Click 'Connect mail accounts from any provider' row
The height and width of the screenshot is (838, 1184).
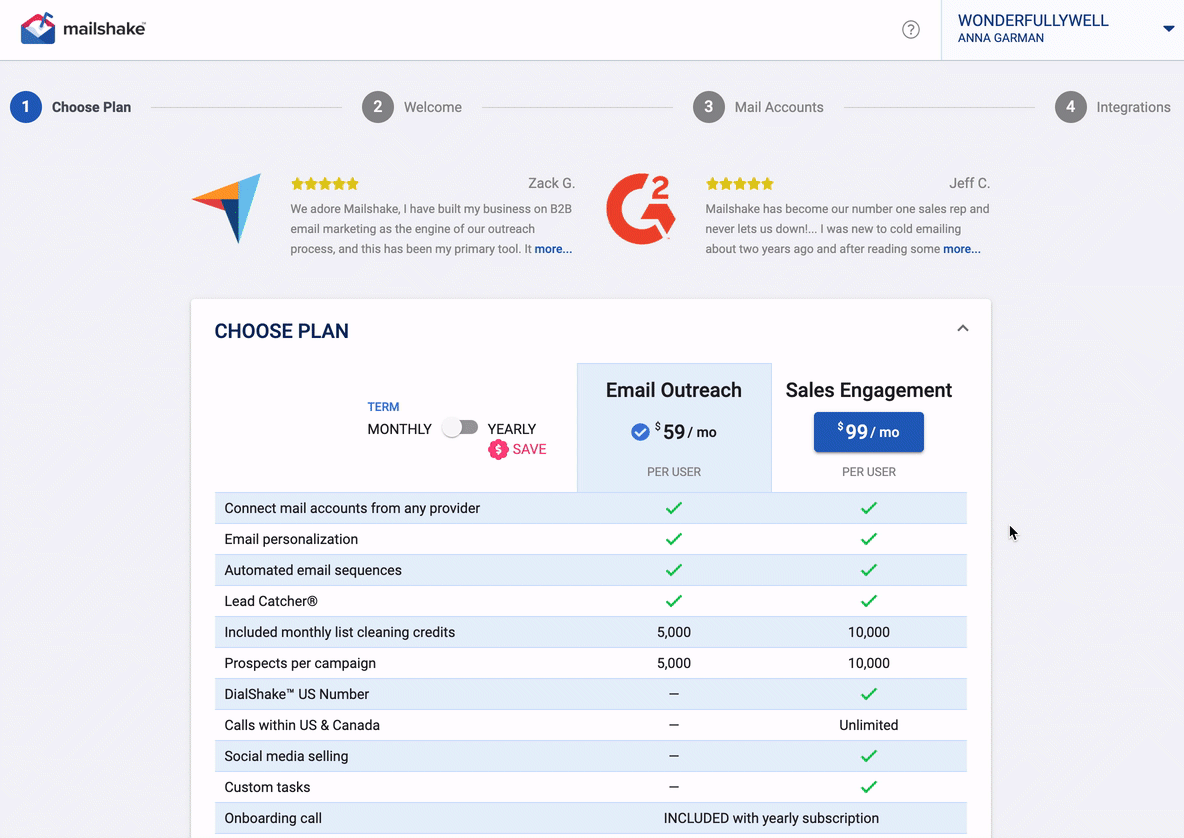[590, 508]
